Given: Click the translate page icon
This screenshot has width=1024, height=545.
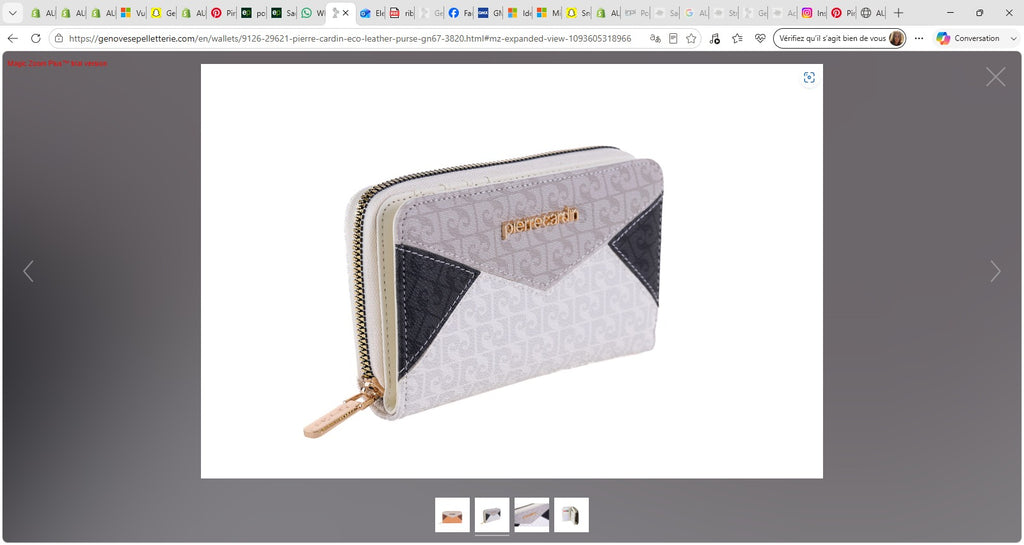Looking at the screenshot, I should tap(655, 39).
